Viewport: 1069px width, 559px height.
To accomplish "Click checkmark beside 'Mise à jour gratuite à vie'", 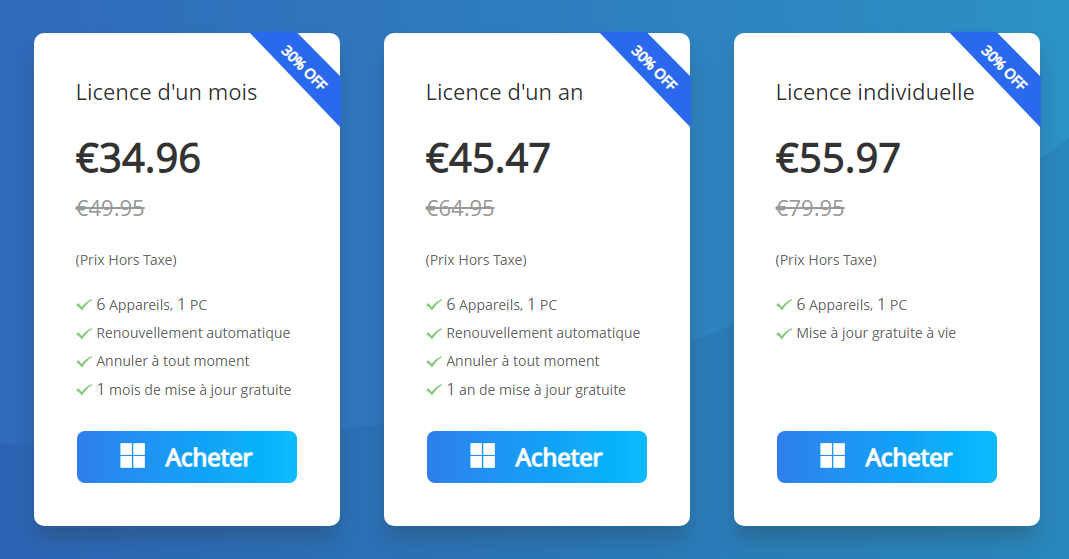I will (784, 333).
